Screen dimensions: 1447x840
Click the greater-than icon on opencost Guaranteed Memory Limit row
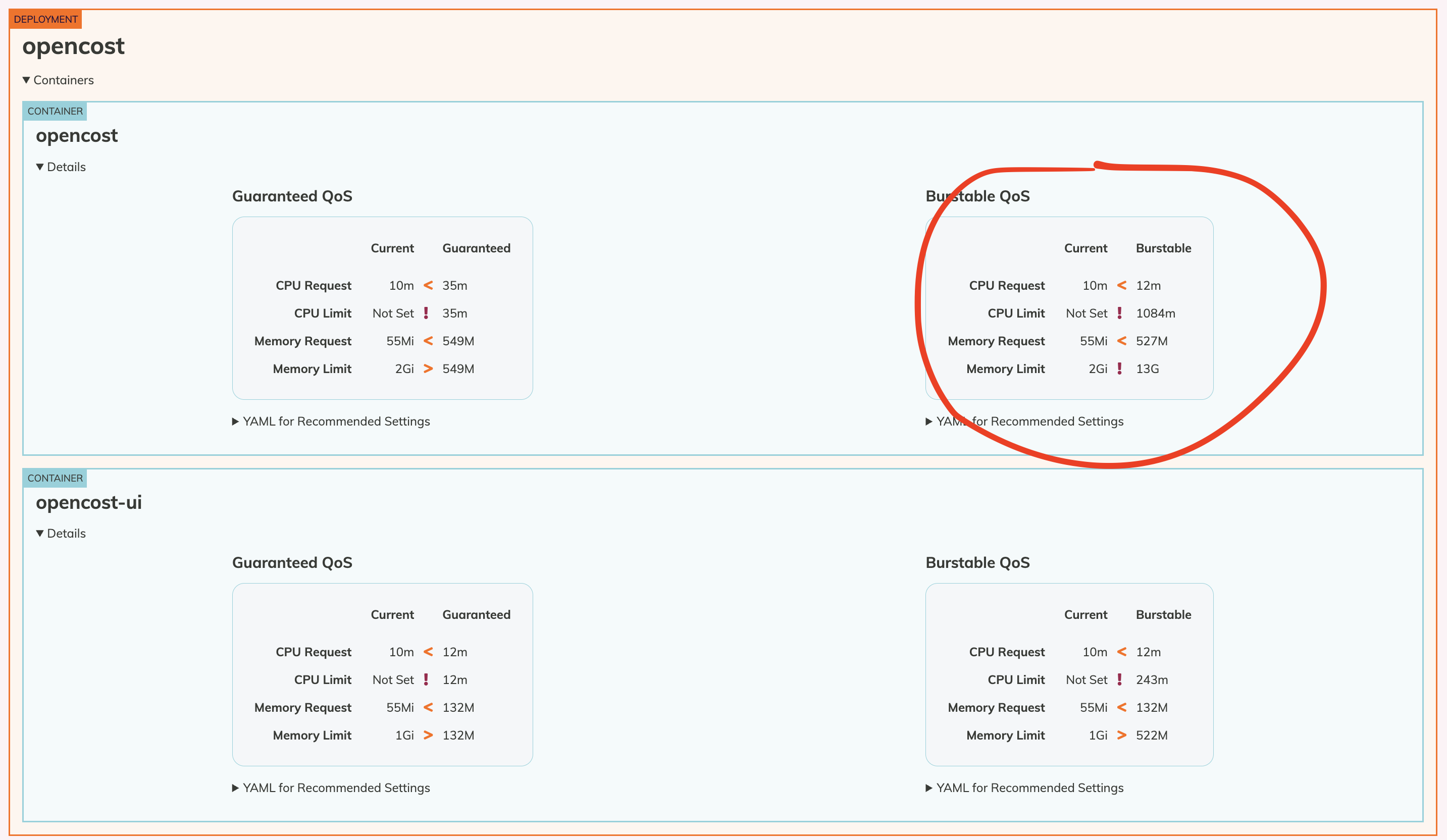pyautogui.click(x=428, y=368)
